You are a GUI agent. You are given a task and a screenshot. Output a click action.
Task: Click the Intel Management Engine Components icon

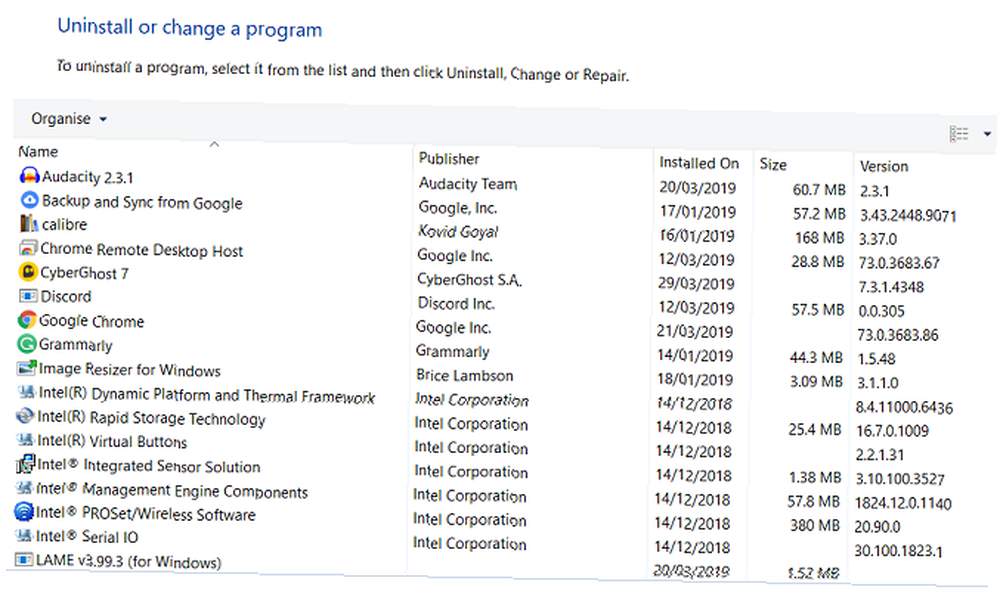[24, 488]
